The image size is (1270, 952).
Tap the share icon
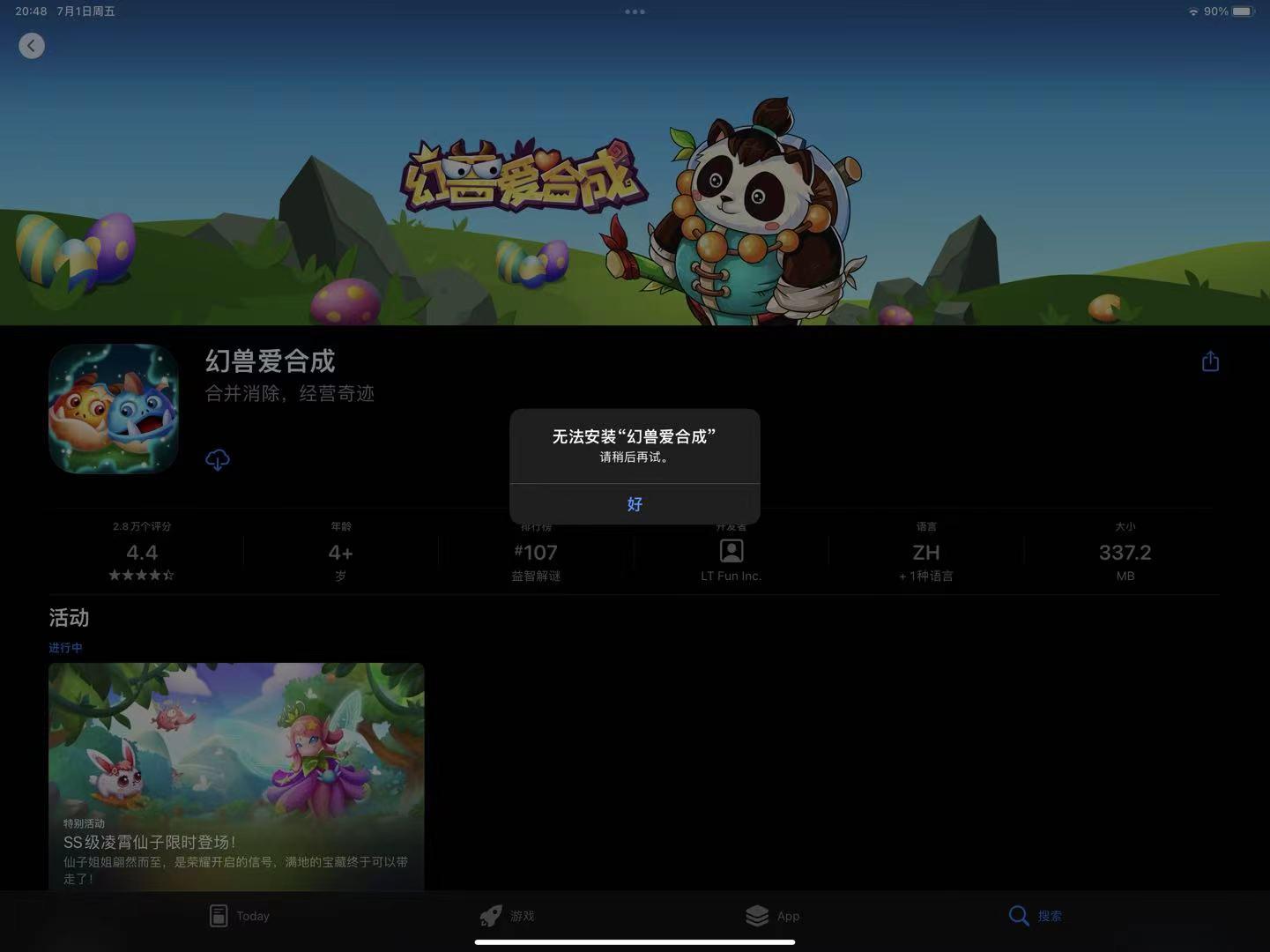coord(1210,361)
